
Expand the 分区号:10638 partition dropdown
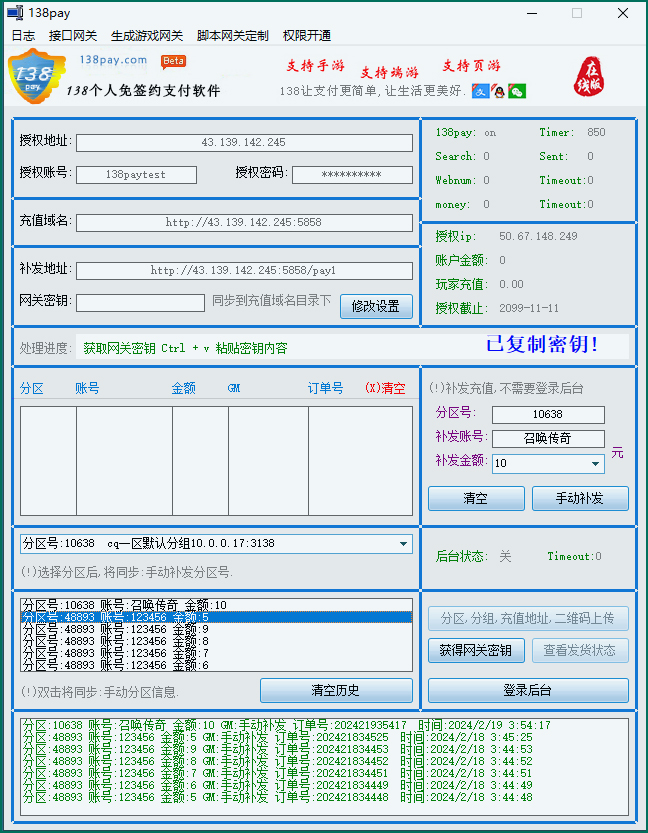(404, 544)
